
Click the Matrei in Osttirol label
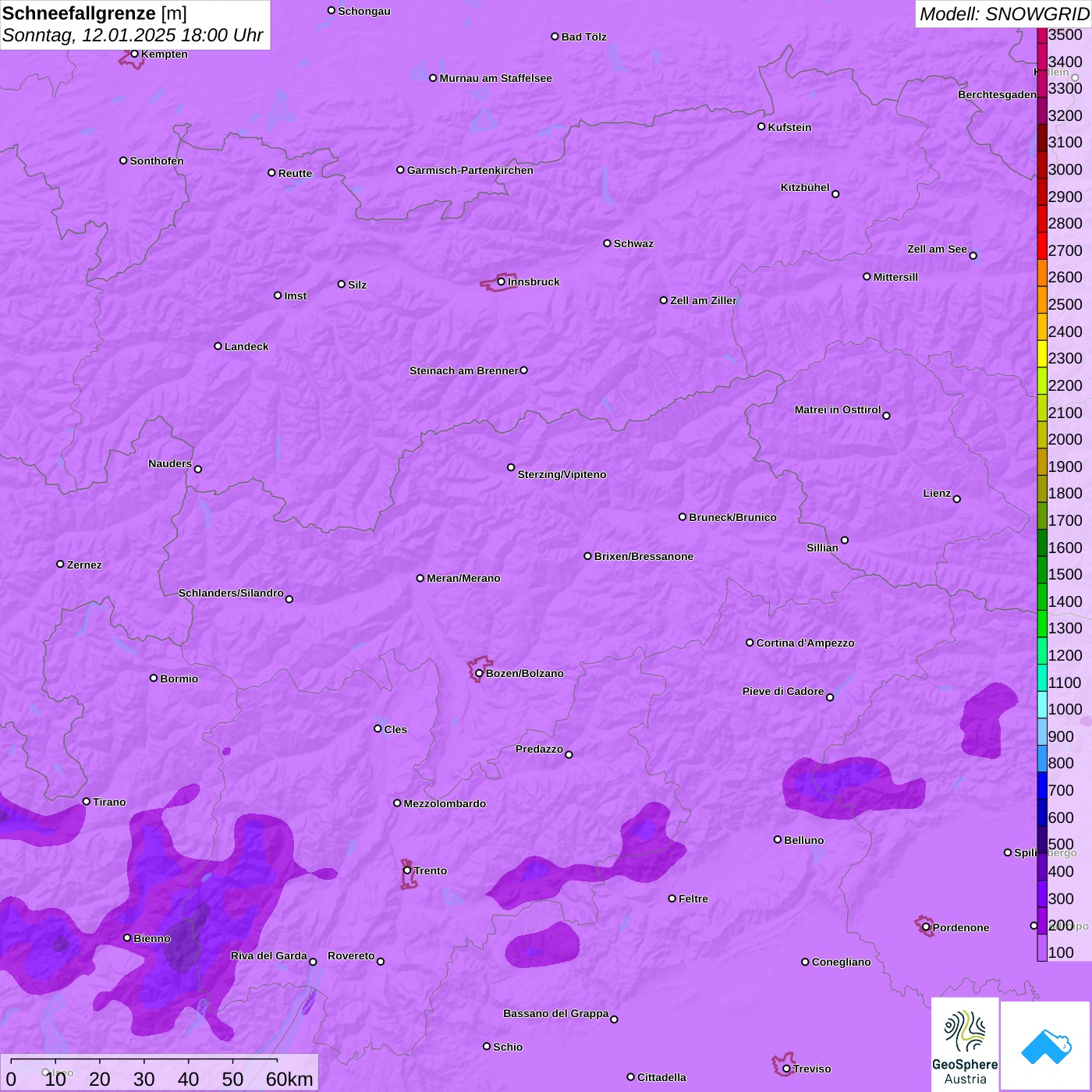coord(838,409)
